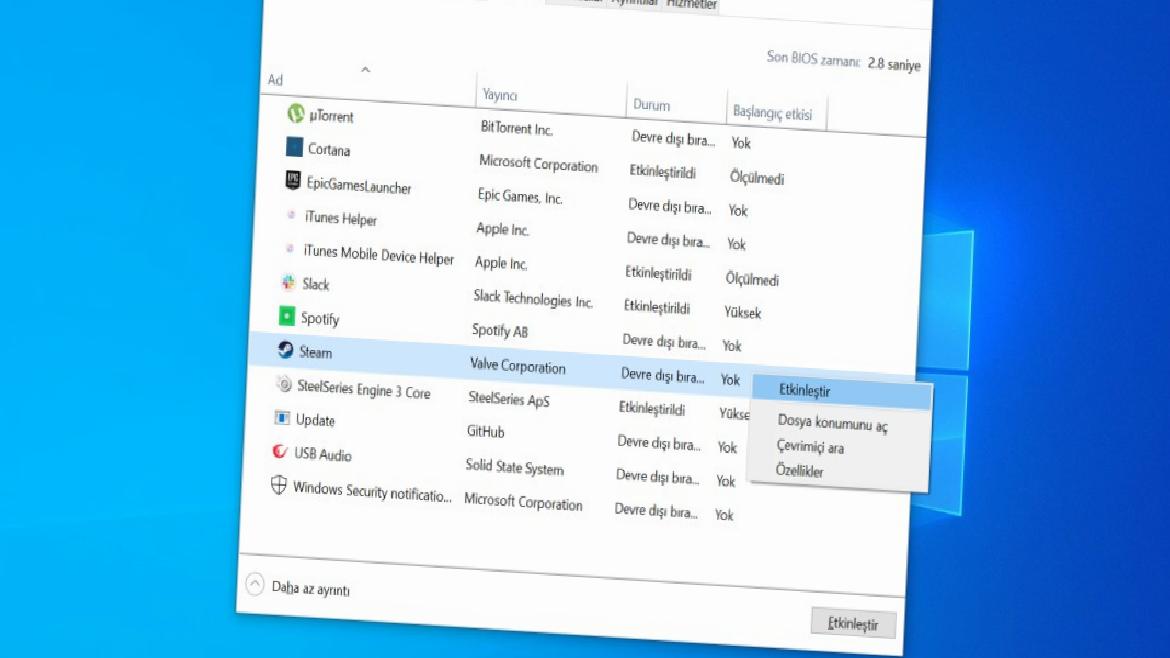Switch to the Hizmetler tab
This screenshot has width=1170, height=658.
pos(691,4)
